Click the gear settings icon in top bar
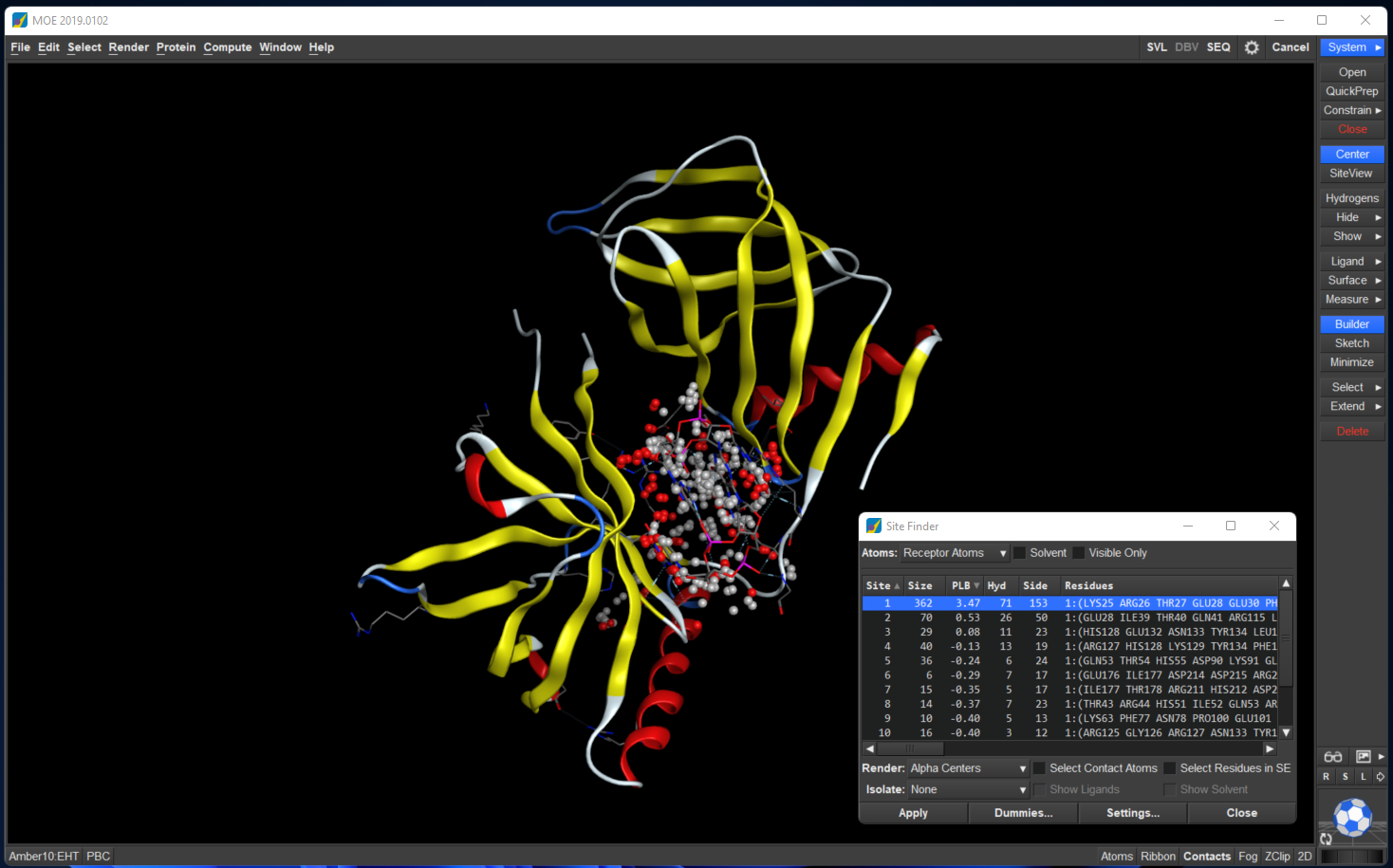This screenshot has height=868, width=1393. point(1252,47)
